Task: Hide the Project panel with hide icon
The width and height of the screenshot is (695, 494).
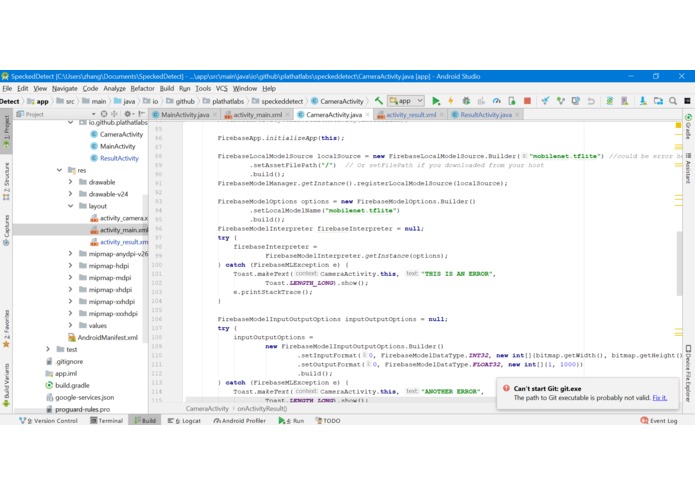Action: pos(141,114)
